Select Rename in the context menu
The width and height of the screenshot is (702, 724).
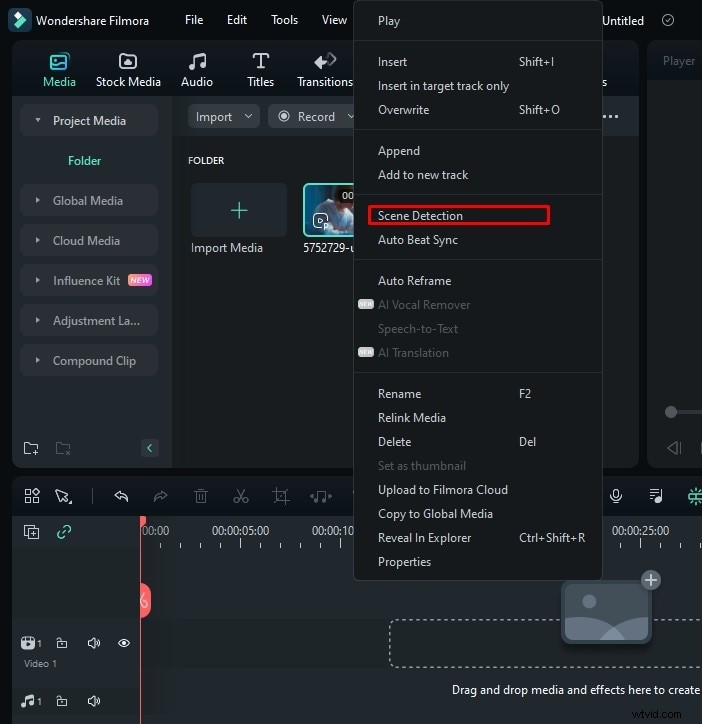[x=478, y=393]
